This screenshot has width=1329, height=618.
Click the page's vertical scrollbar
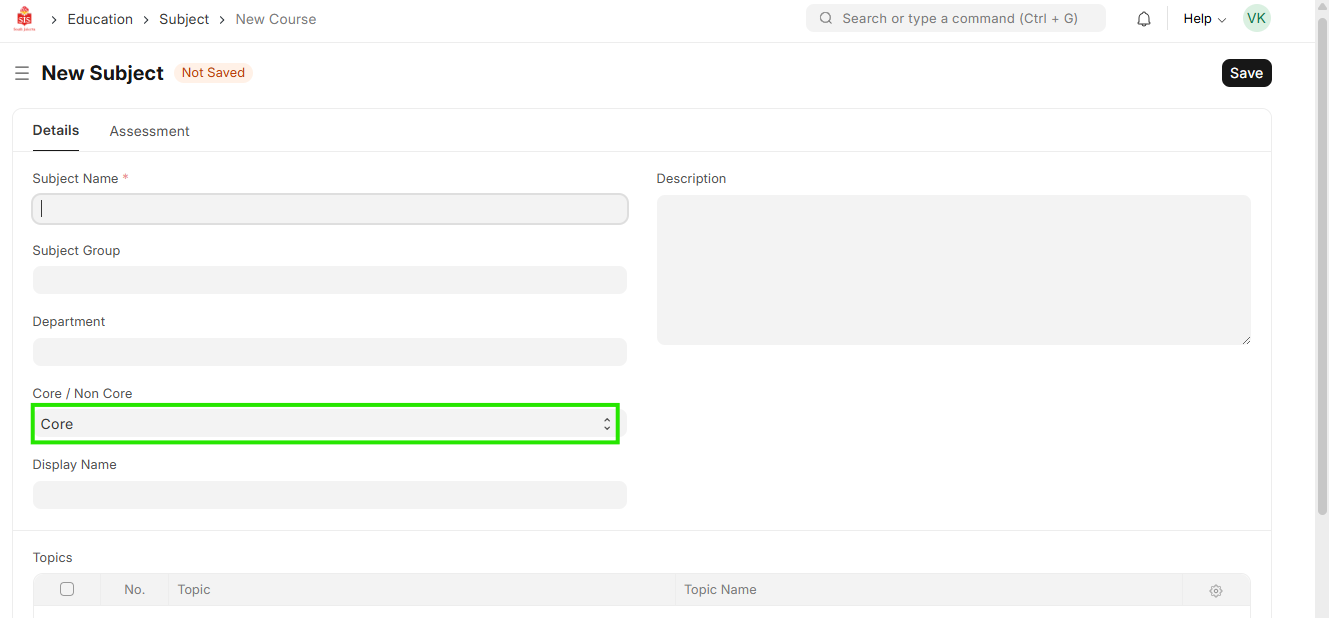[1321, 300]
